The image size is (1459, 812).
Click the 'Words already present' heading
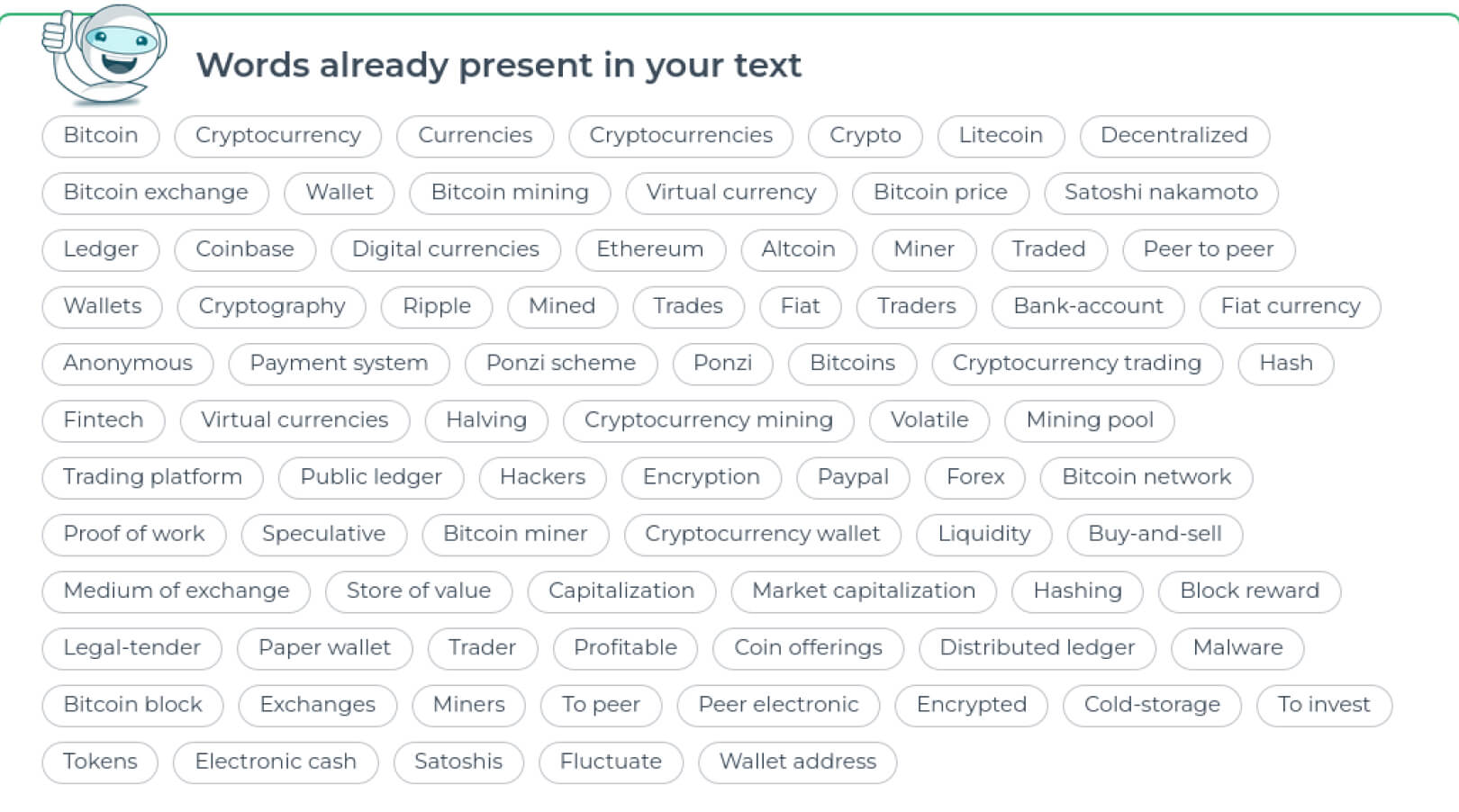click(498, 65)
